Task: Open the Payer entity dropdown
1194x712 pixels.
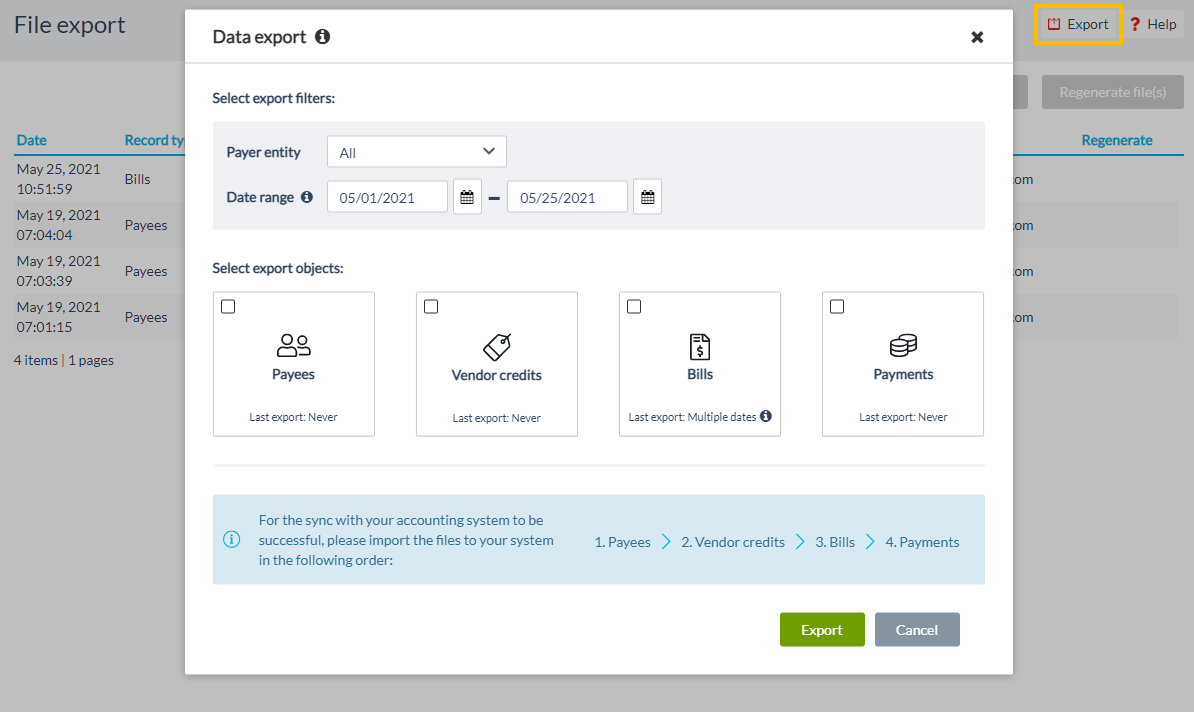Action: pyautogui.click(x=416, y=151)
